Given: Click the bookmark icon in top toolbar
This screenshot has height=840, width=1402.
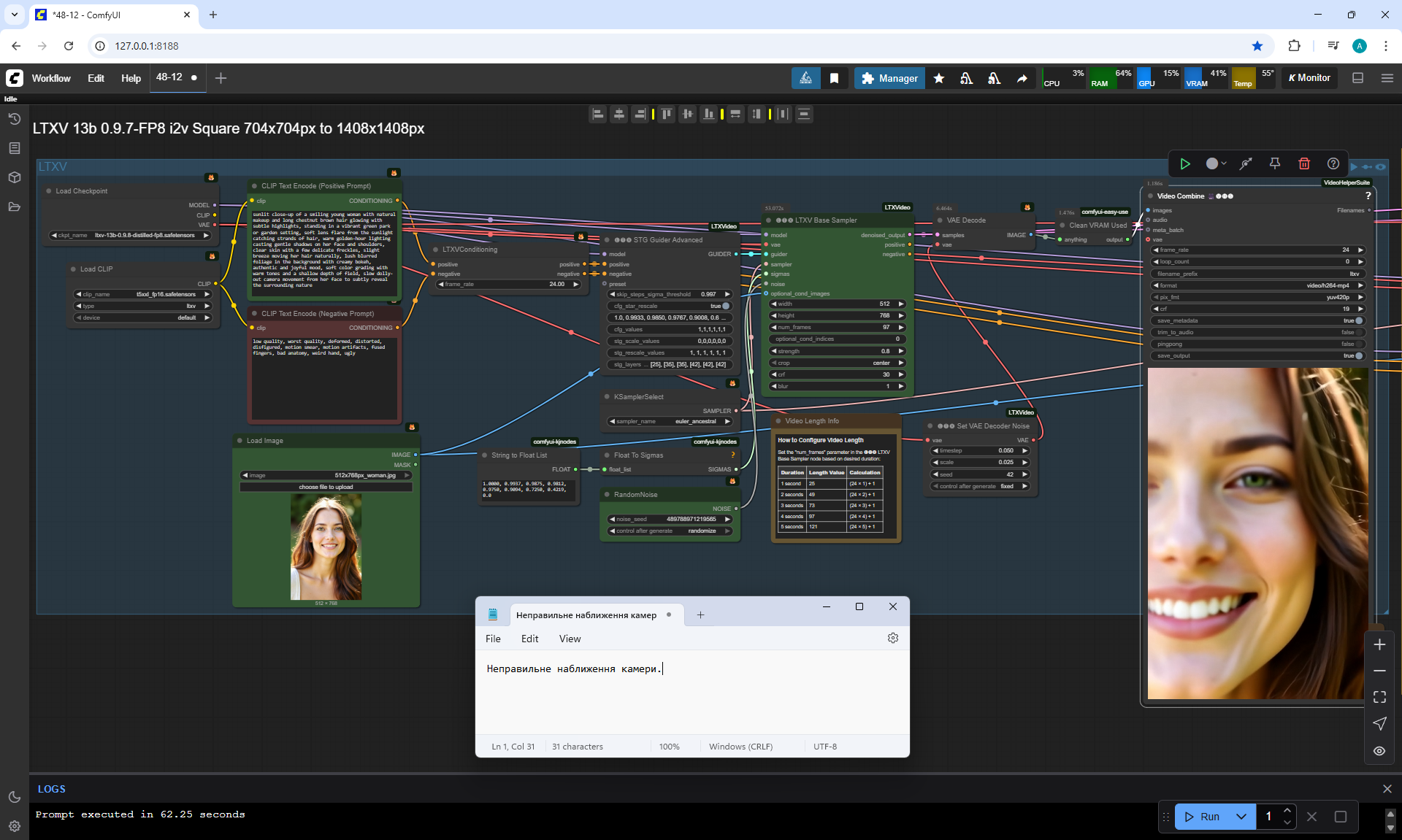Looking at the screenshot, I should 834,78.
